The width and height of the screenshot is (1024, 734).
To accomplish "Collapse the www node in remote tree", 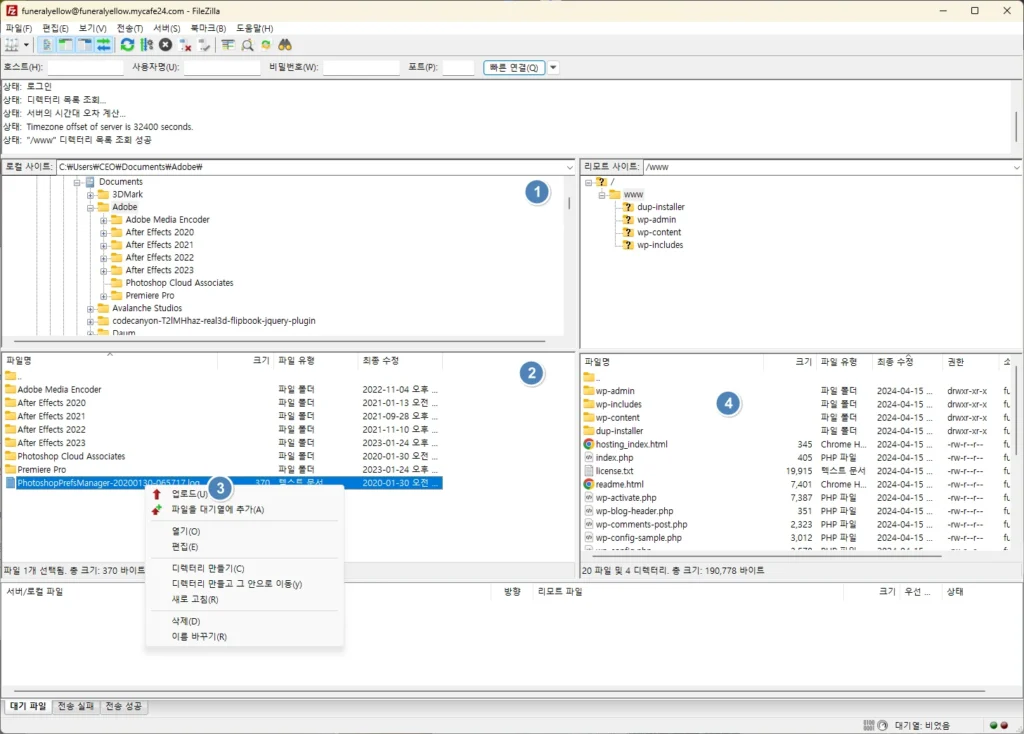I will click(601, 195).
